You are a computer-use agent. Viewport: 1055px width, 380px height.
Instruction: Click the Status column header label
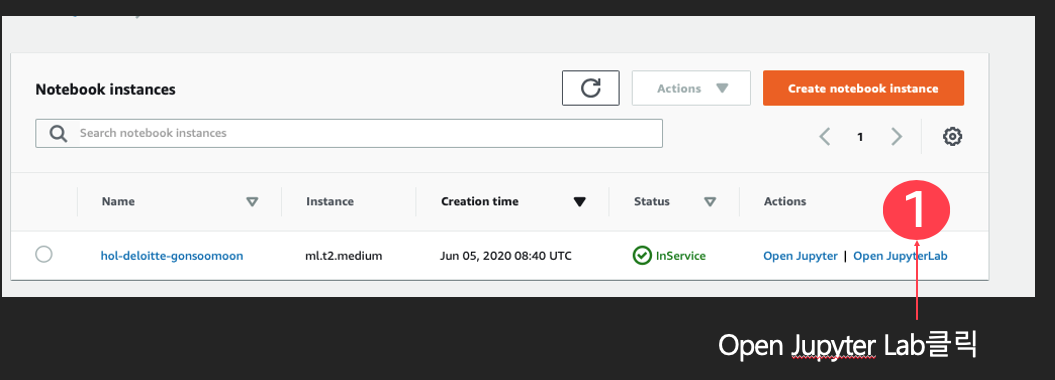tap(652, 202)
